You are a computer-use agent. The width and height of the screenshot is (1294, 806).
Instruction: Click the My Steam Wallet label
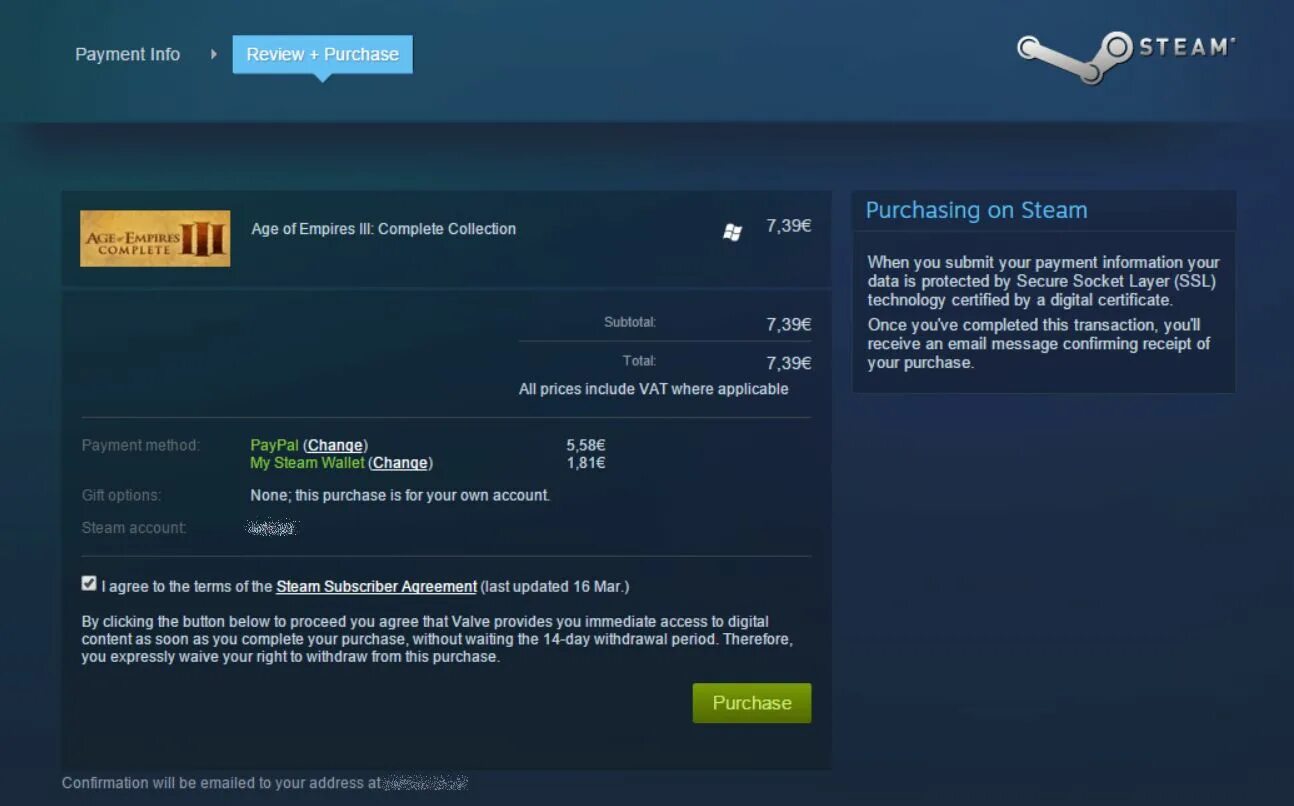point(307,463)
